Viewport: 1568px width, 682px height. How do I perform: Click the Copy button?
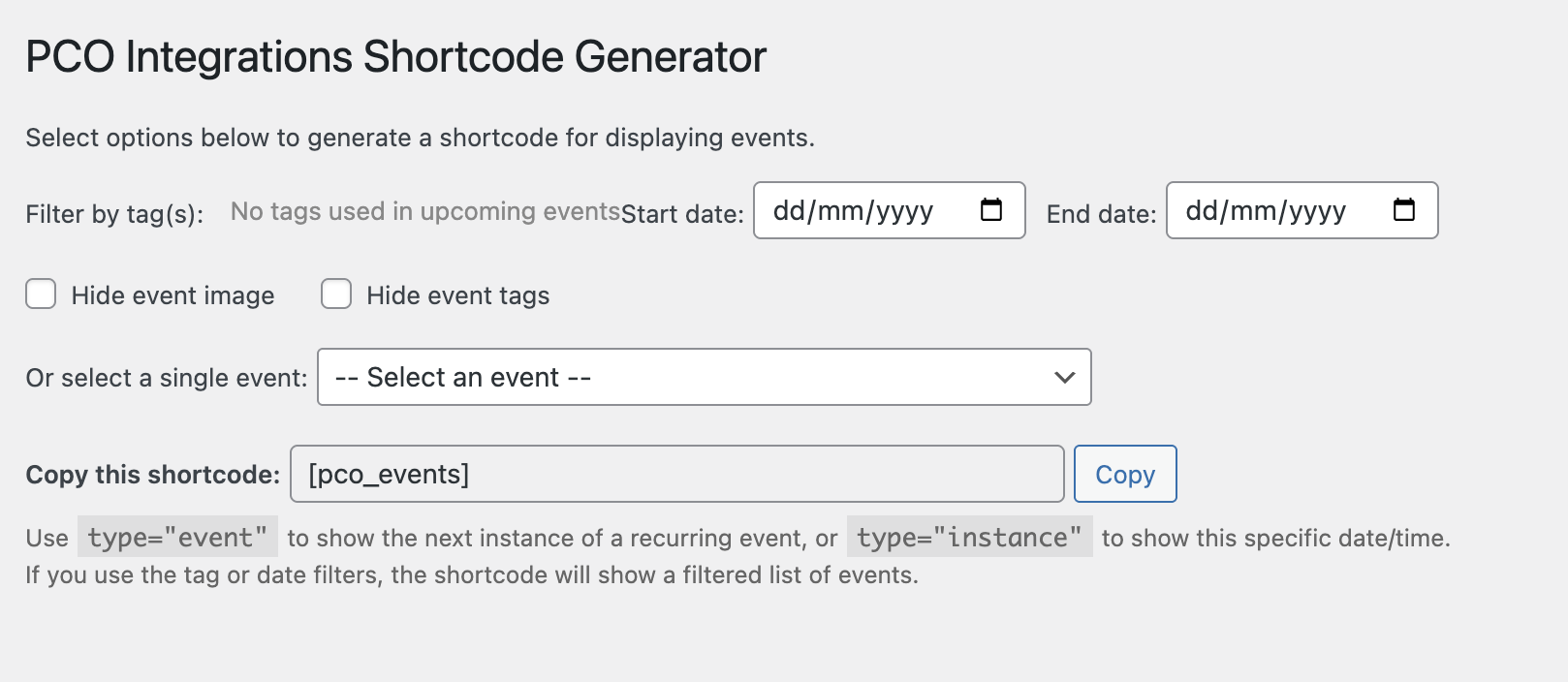coord(1125,474)
